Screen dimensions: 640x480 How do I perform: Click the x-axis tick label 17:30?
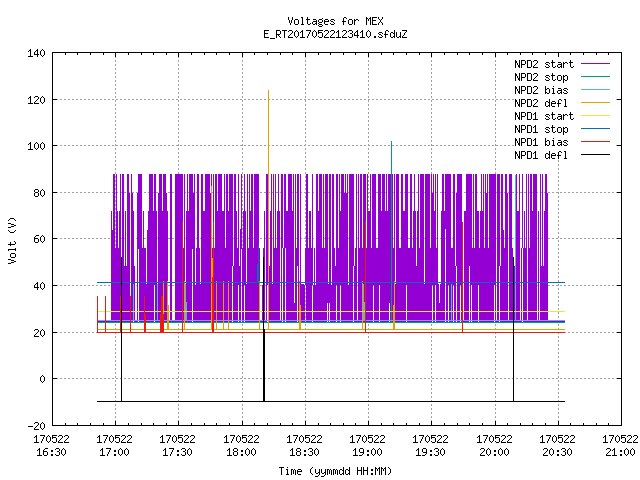pos(177,453)
